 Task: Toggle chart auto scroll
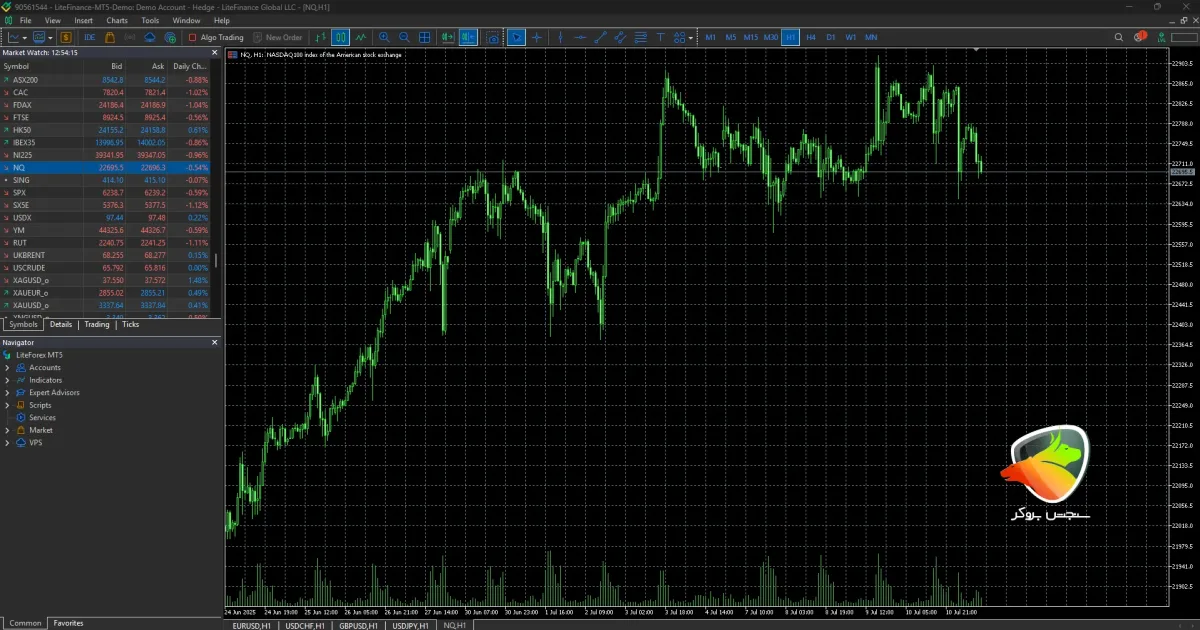pyautogui.click(x=447, y=37)
